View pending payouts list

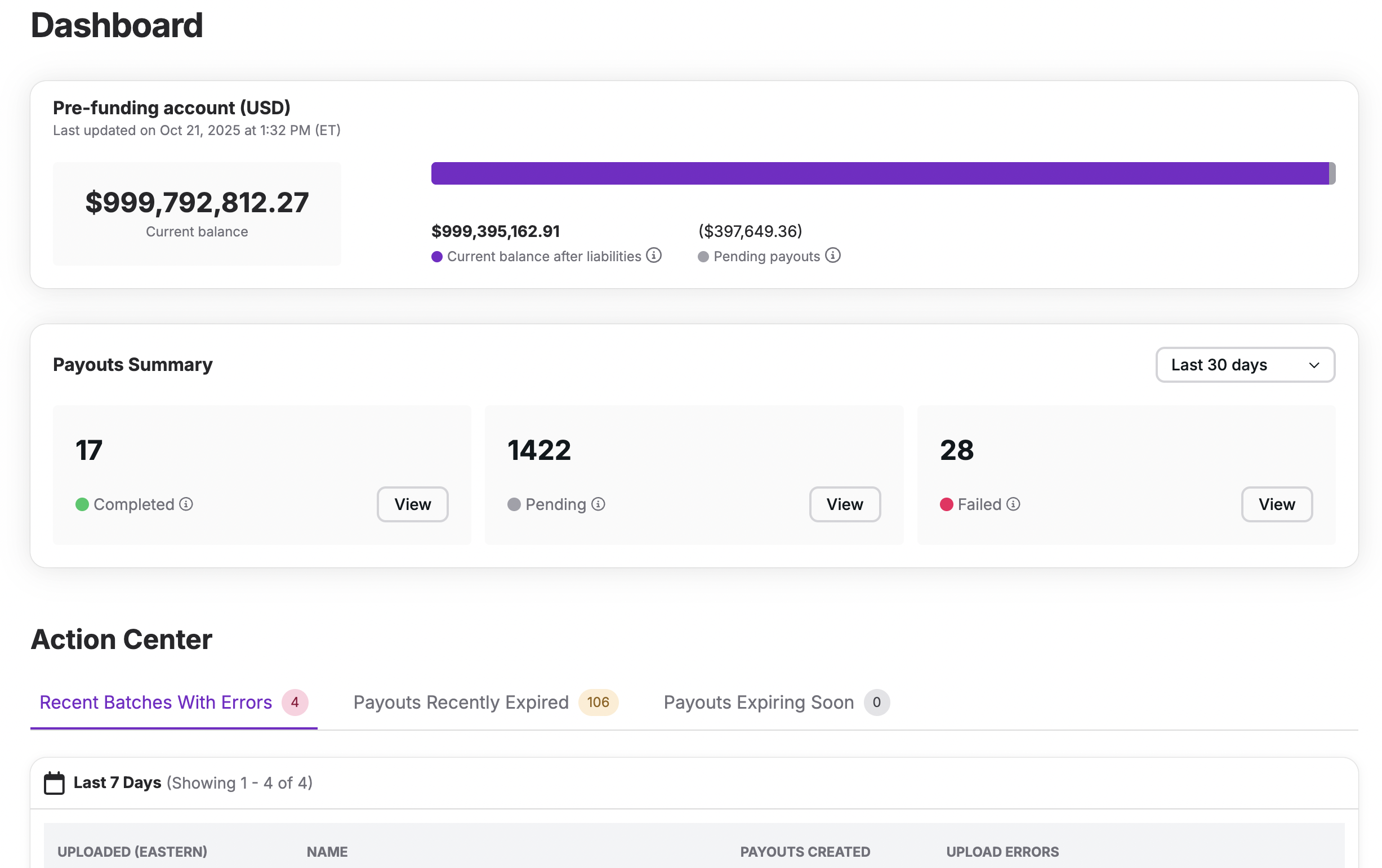[x=844, y=504]
